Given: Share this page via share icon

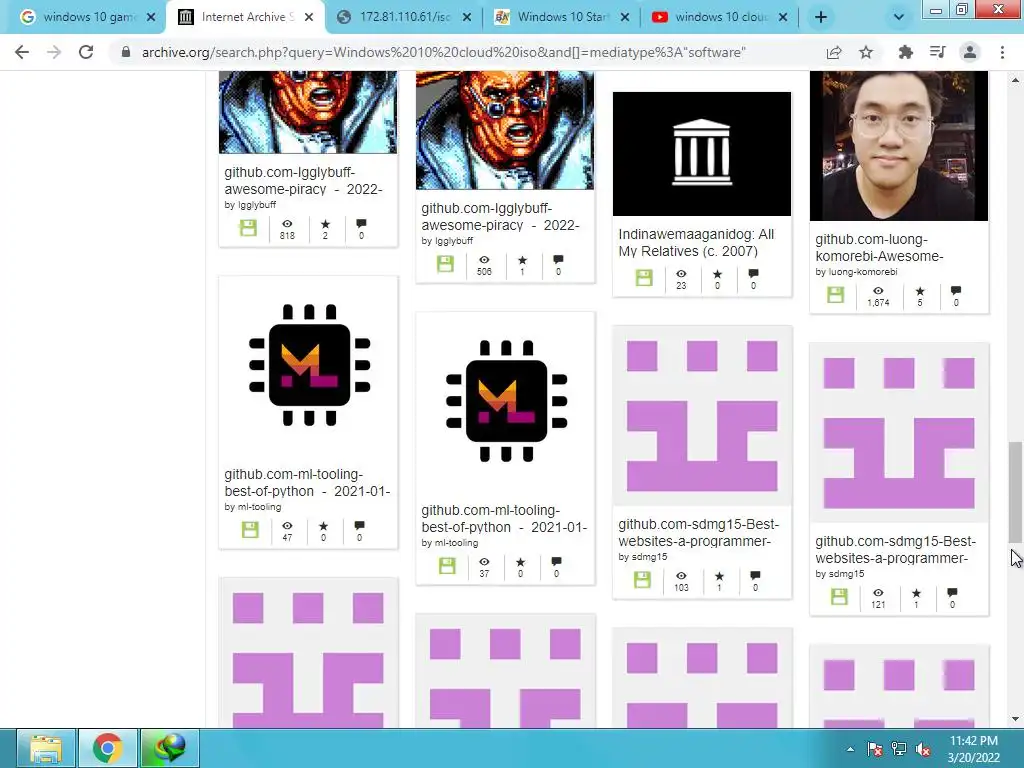Looking at the screenshot, I should (x=834, y=52).
